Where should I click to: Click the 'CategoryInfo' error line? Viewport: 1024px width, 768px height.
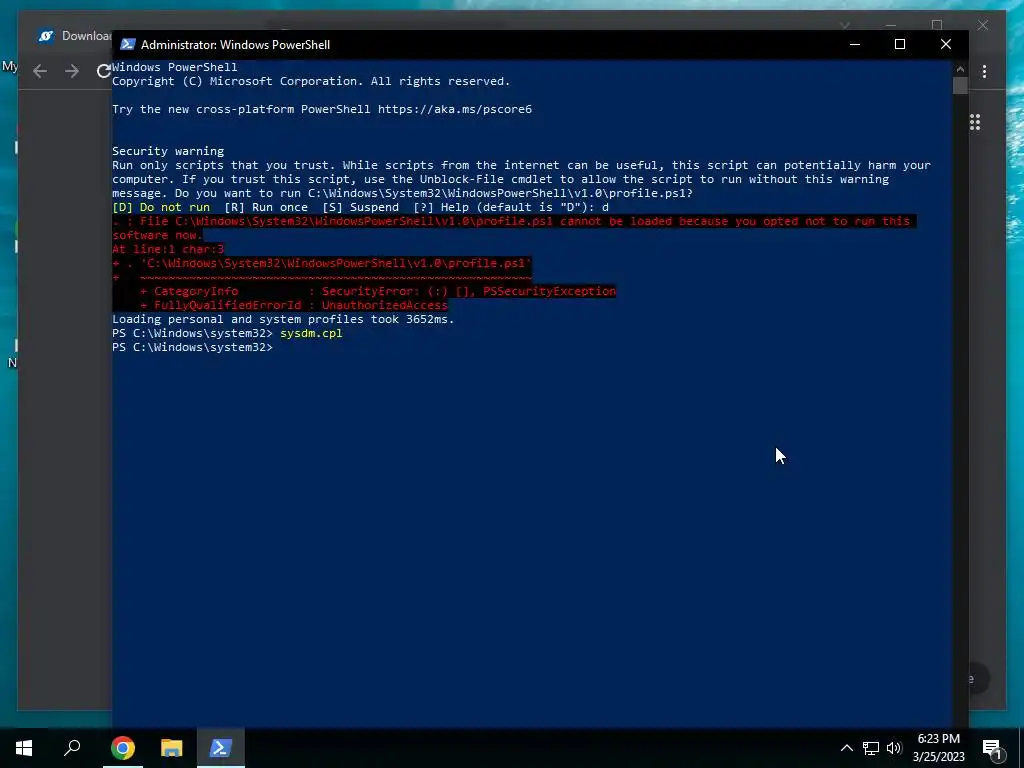click(377, 291)
